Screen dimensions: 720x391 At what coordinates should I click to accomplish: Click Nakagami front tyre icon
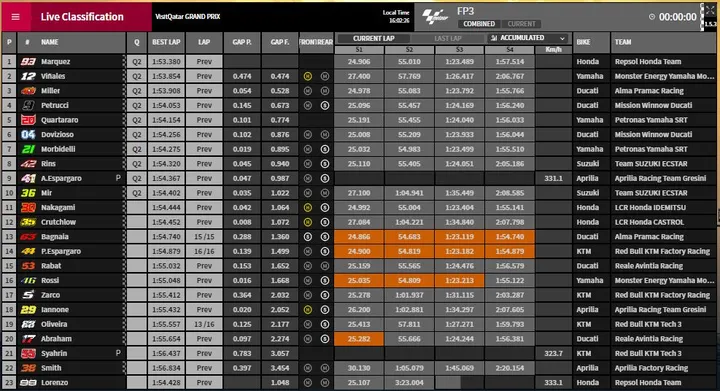[308, 207]
